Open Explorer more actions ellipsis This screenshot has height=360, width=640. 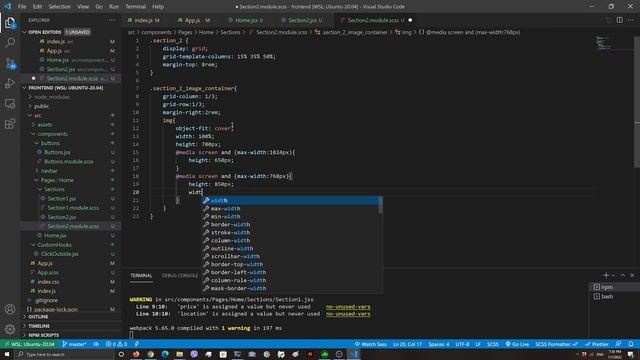pyautogui.click(x=112, y=20)
